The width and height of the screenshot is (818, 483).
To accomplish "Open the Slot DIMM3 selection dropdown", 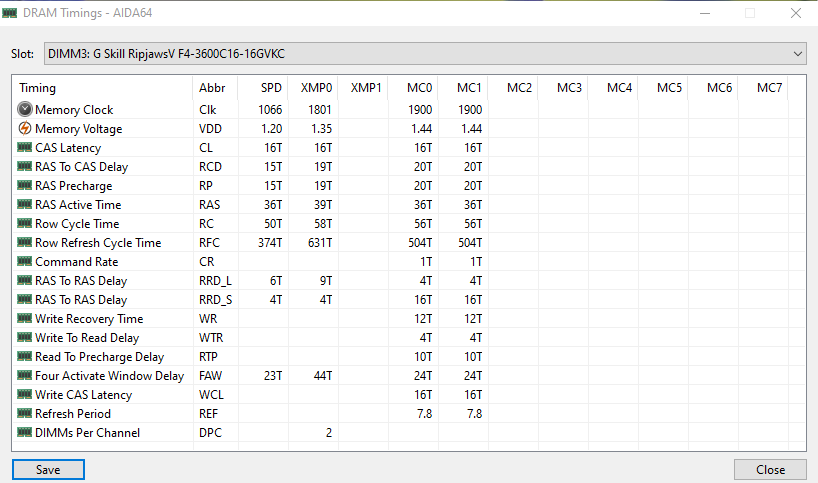I will point(425,54).
